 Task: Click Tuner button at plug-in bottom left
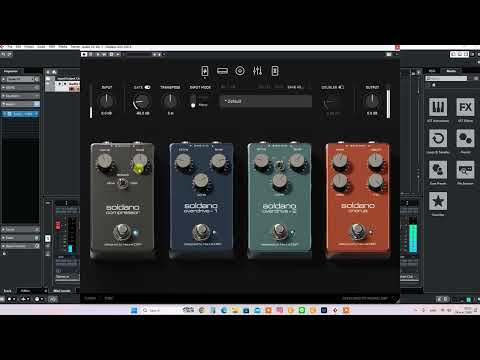90,298
